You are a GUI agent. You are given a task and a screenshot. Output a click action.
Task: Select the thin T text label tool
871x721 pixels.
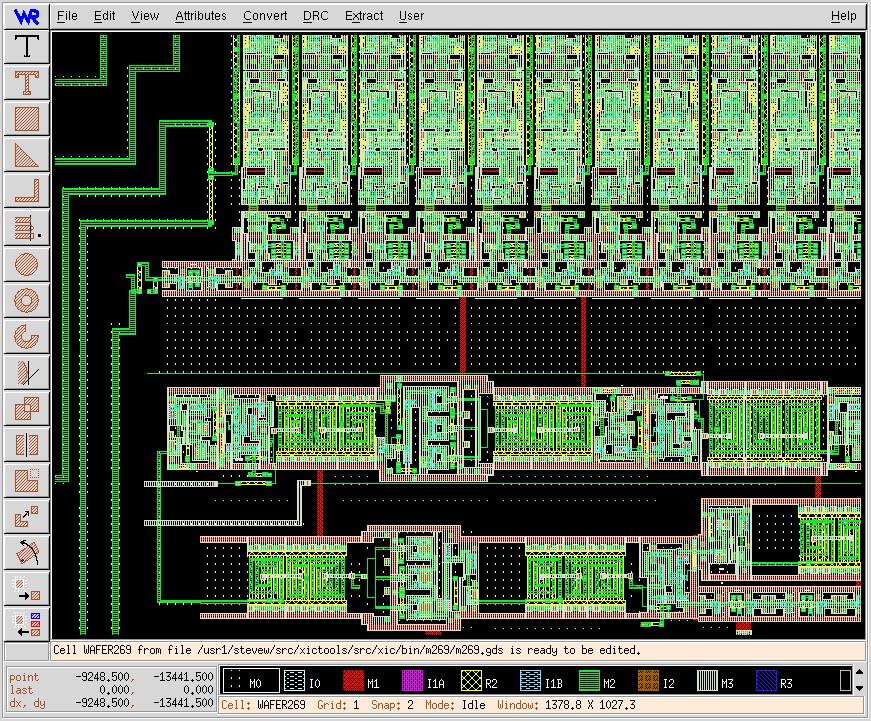[x=27, y=46]
